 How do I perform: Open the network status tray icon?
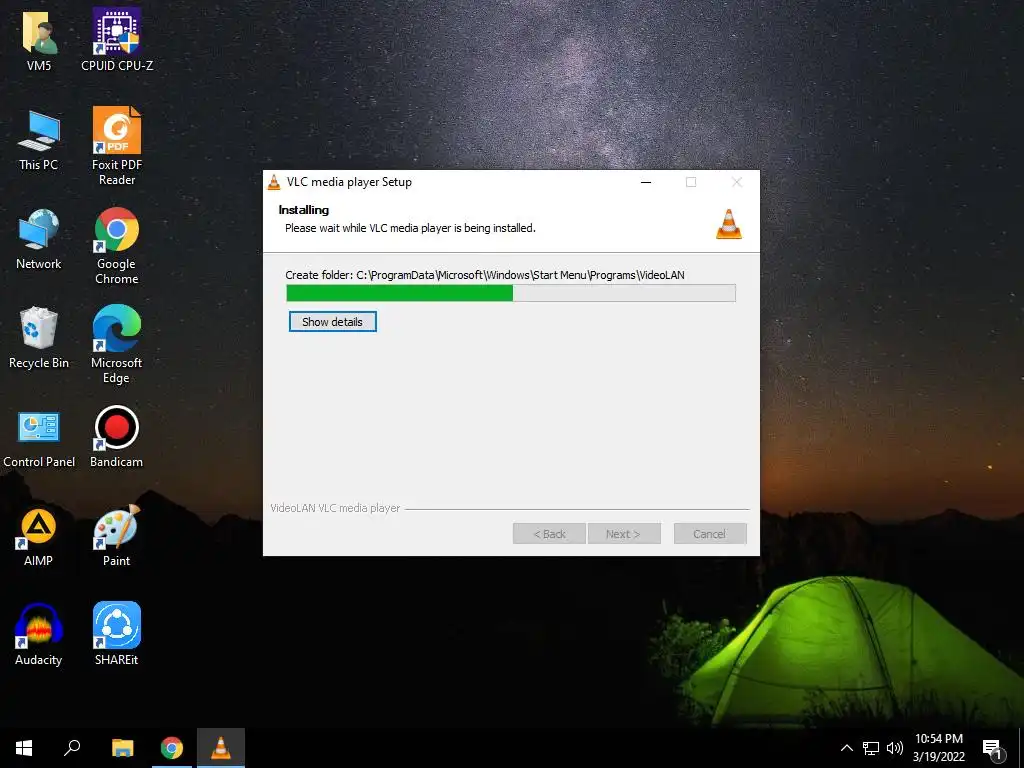coord(871,748)
